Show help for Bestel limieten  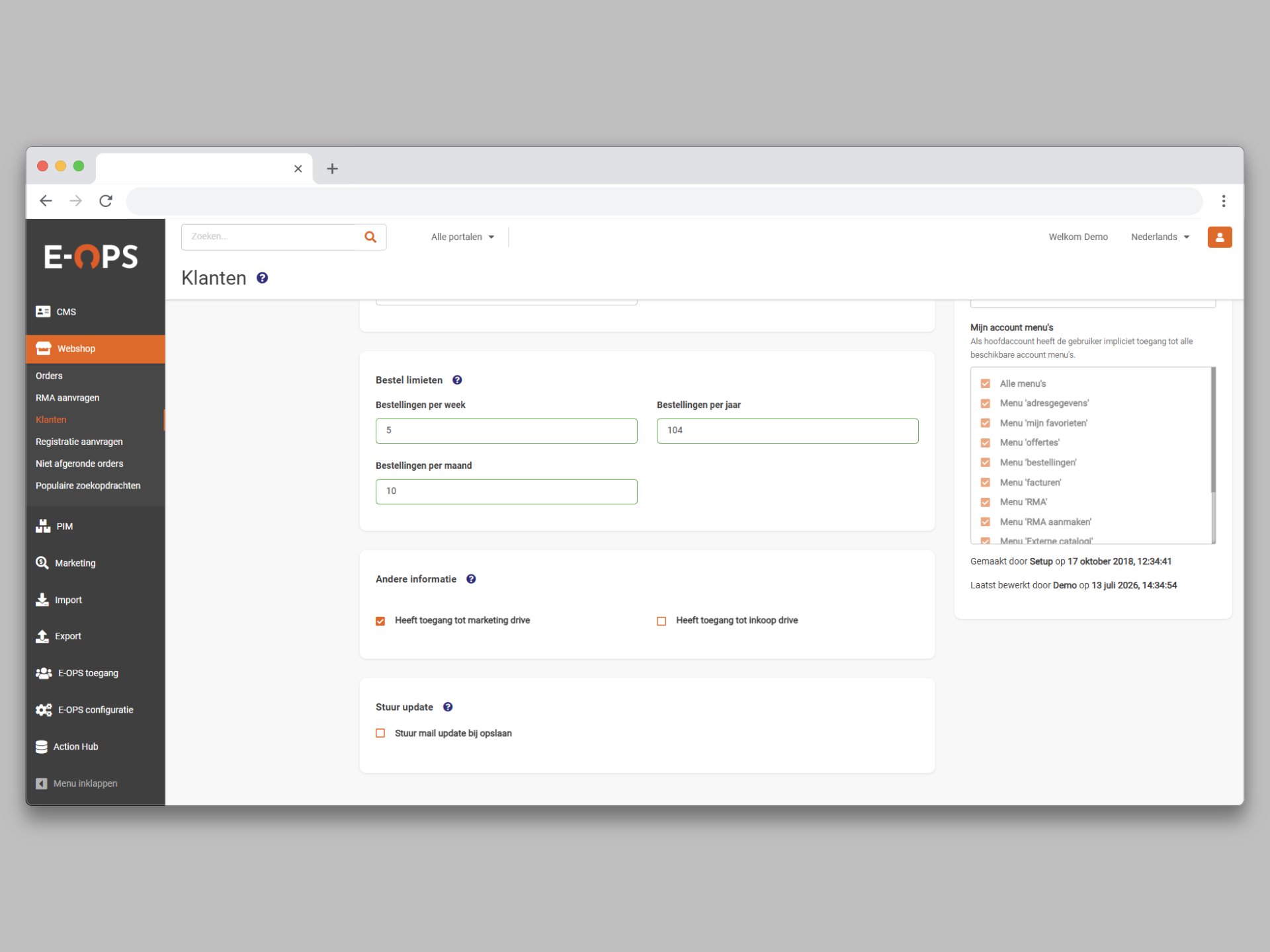click(x=457, y=380)
